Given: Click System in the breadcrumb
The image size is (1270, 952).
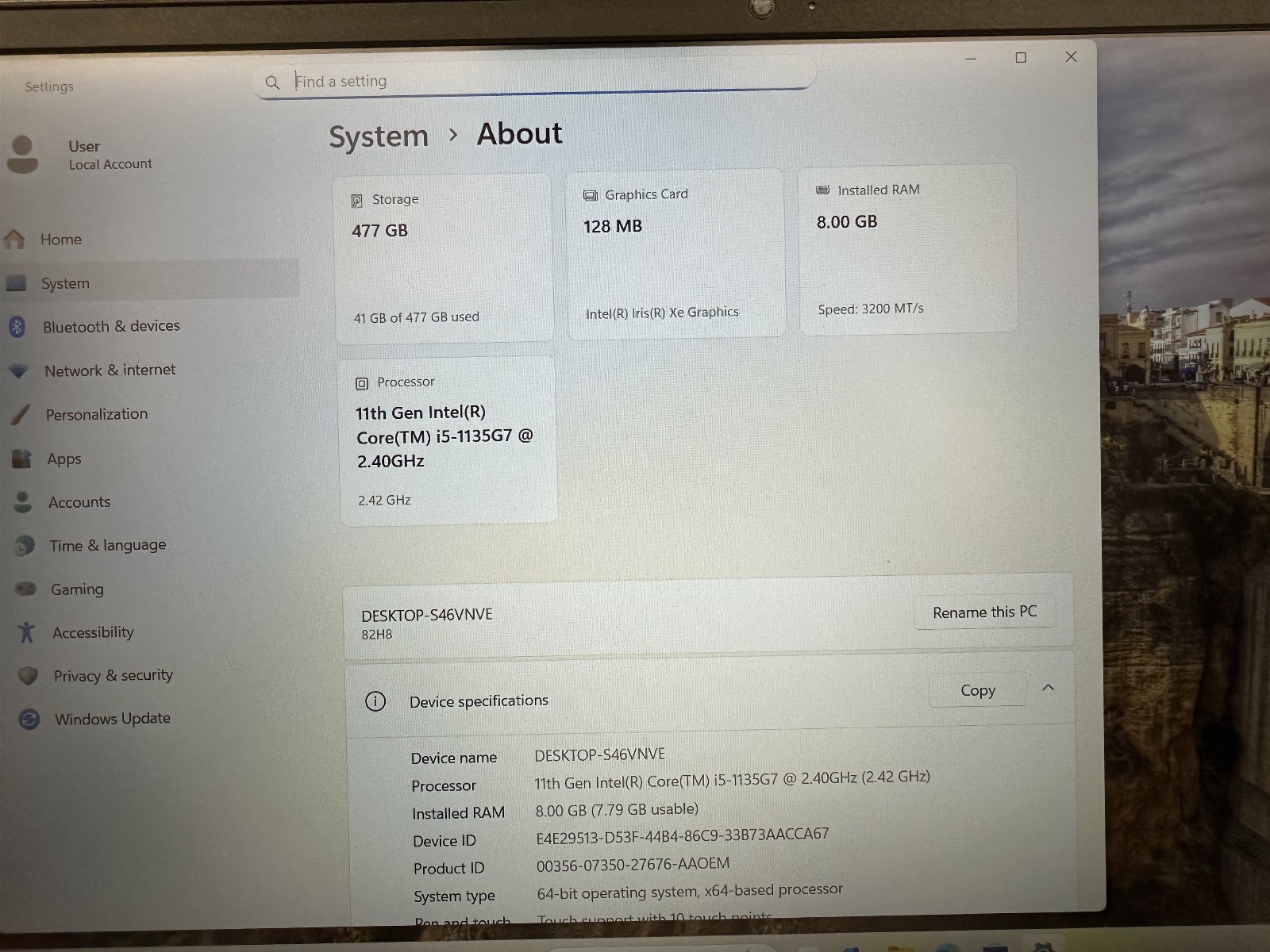Looking at the screenshot, I should 379,136.
